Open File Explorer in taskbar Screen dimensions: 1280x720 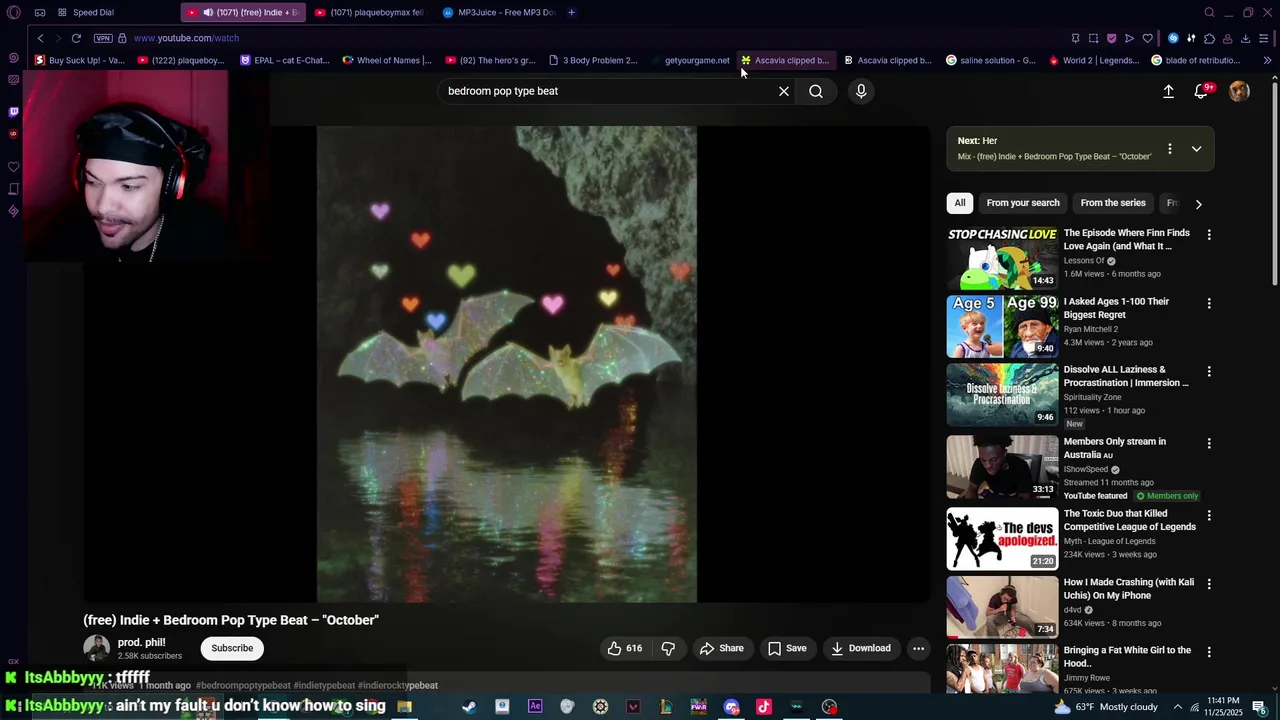(x=404, y=707)
